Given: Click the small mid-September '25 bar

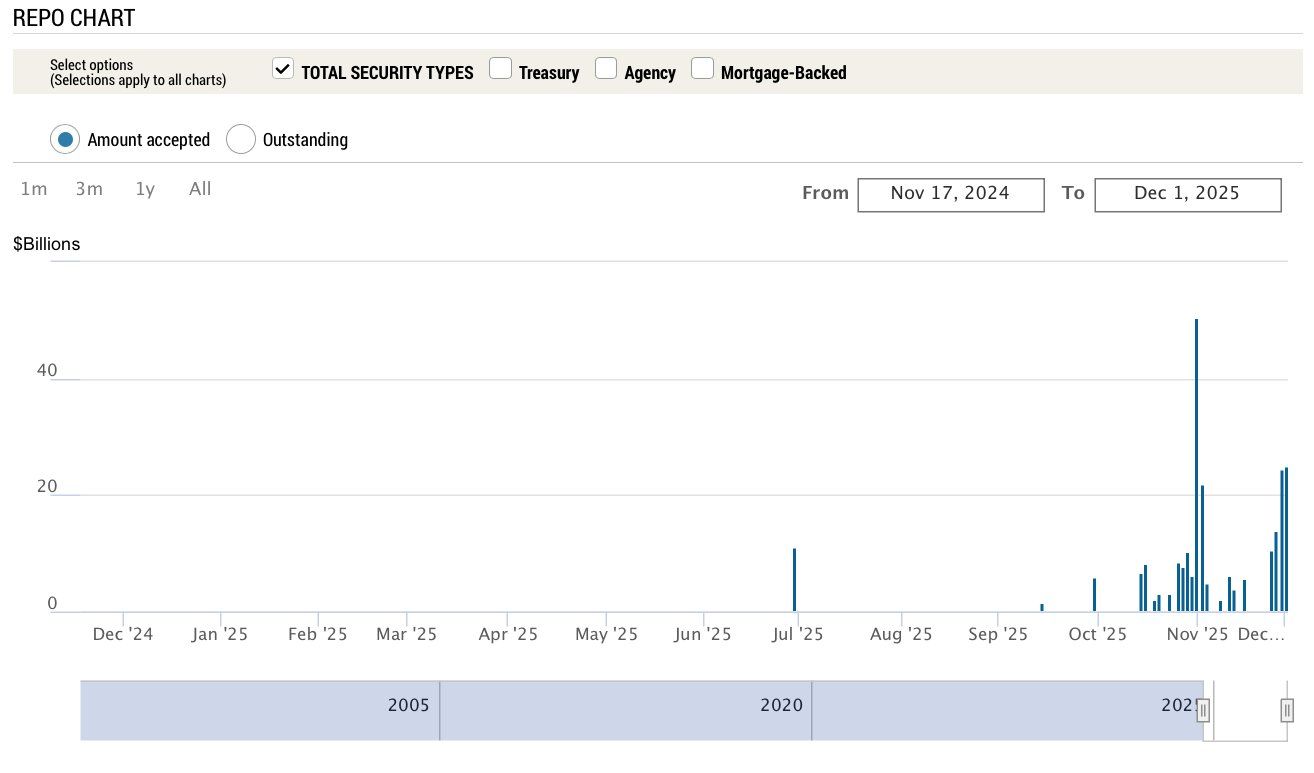Looking at the screenshot, I should click(1042, 607).
